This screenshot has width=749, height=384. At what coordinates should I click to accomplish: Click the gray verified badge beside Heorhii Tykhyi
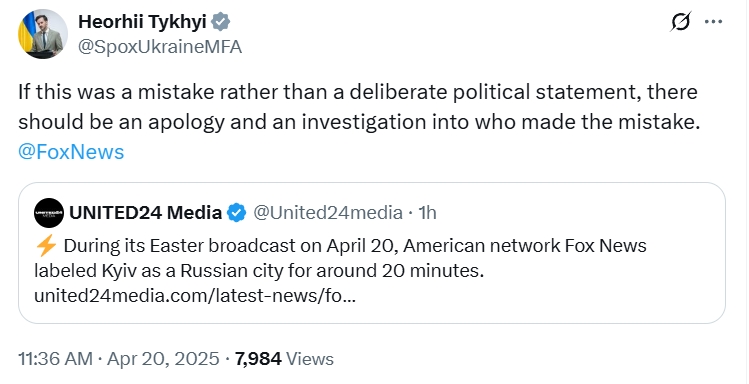pos(221,22)
